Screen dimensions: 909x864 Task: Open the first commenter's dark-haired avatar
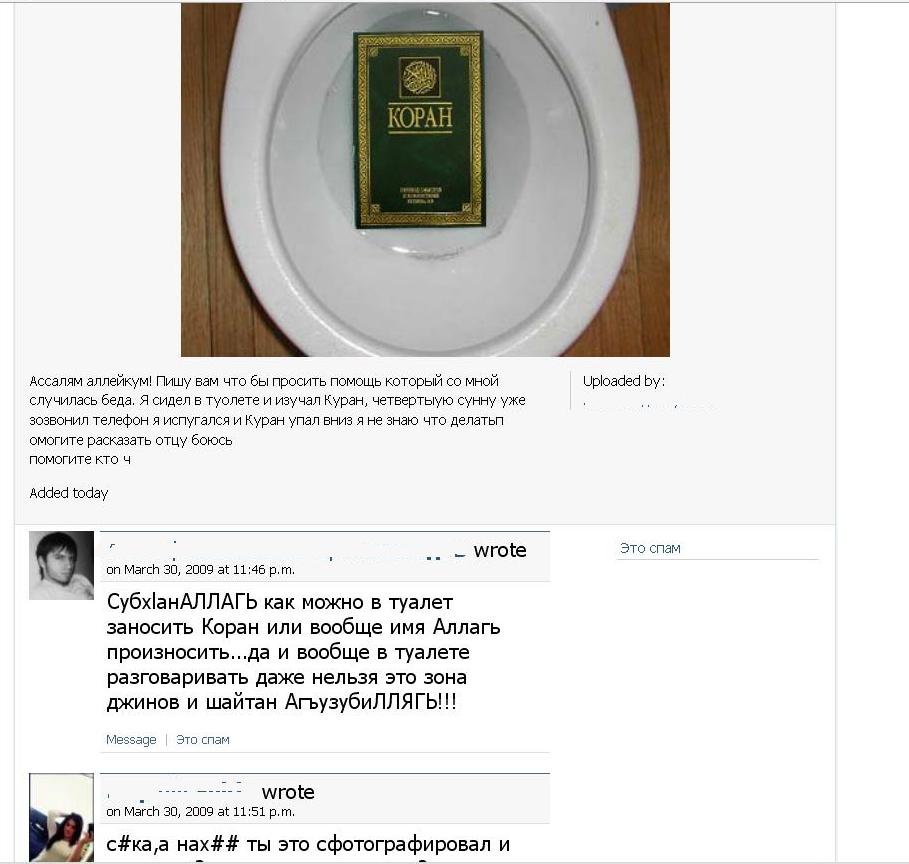pos(61,565)
